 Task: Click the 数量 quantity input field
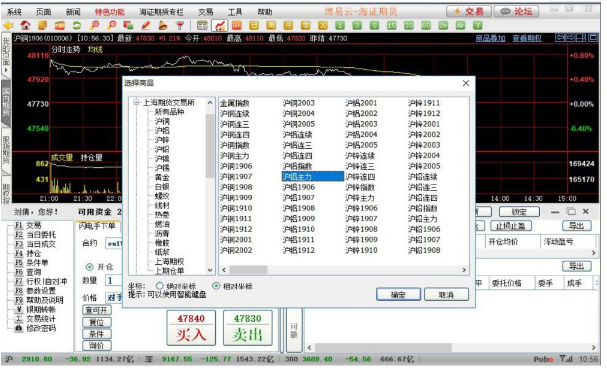click(x=113, y=280)
